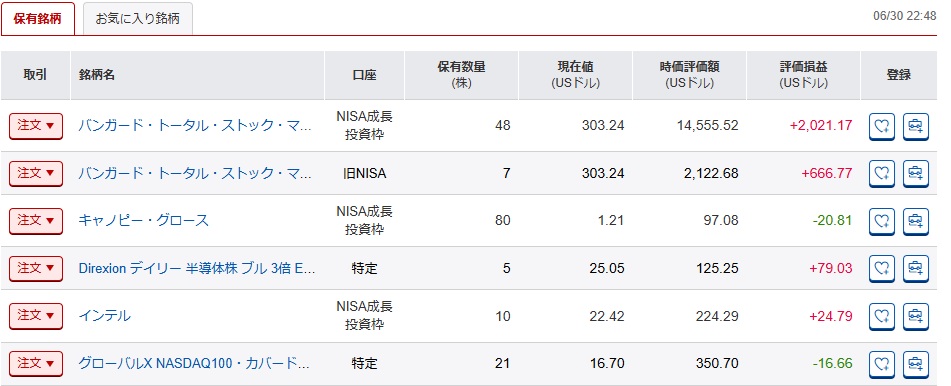Click heart icon in インテル row
Screen dimensions: 951x386
coord(882,316)
